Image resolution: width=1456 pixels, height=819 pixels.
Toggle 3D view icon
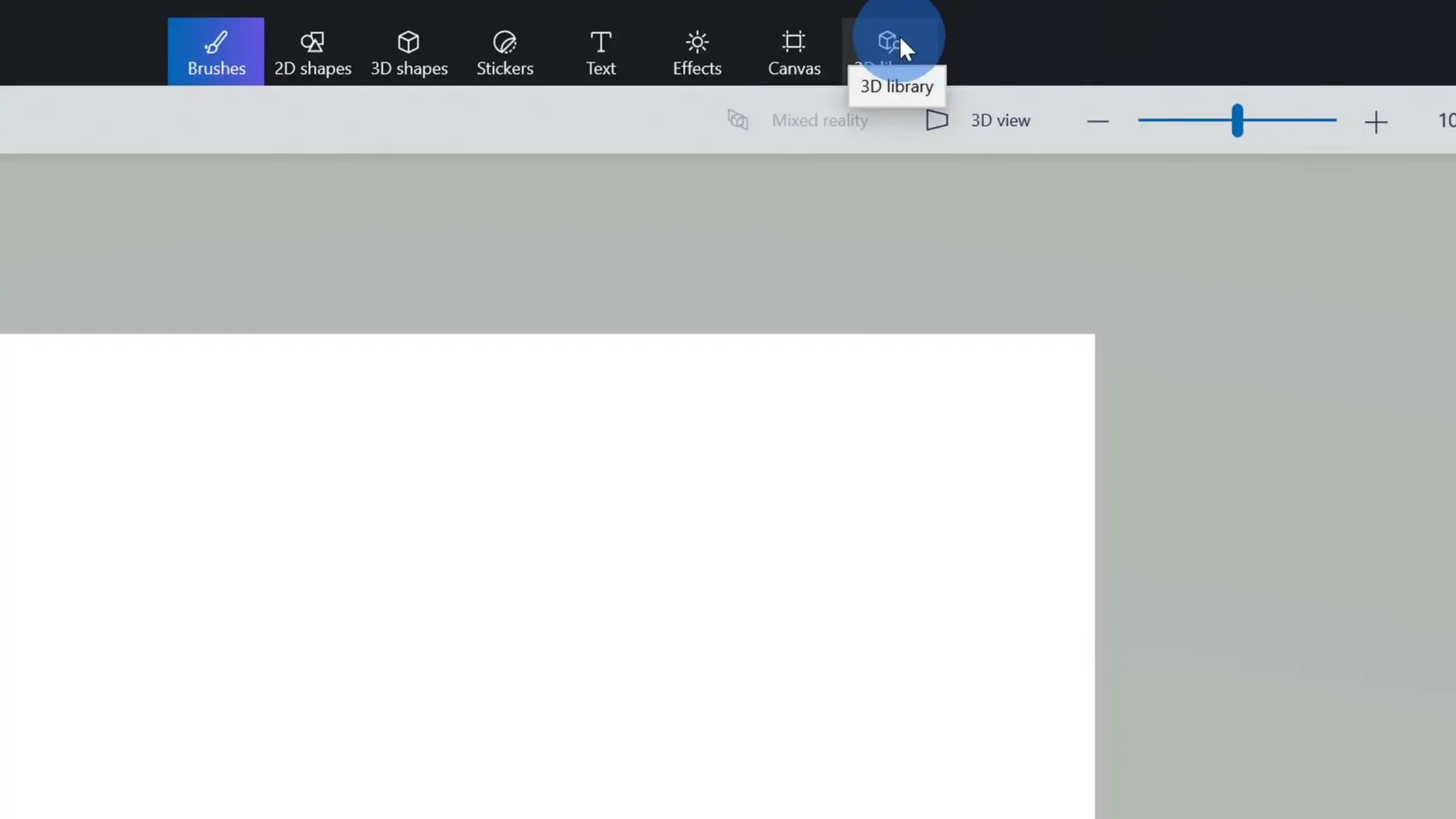tap(936, 120)
